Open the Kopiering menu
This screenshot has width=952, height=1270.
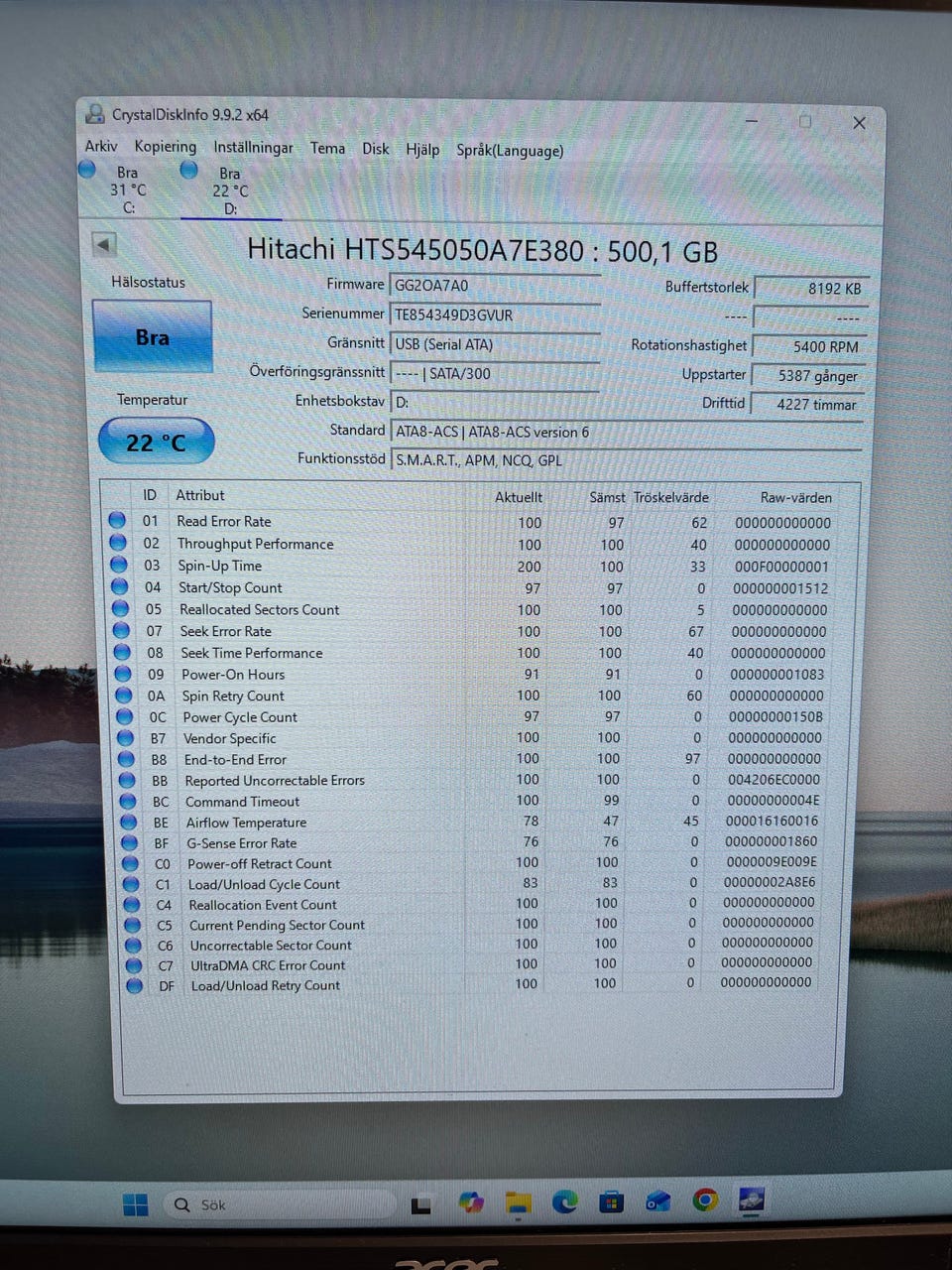(166, 147)
